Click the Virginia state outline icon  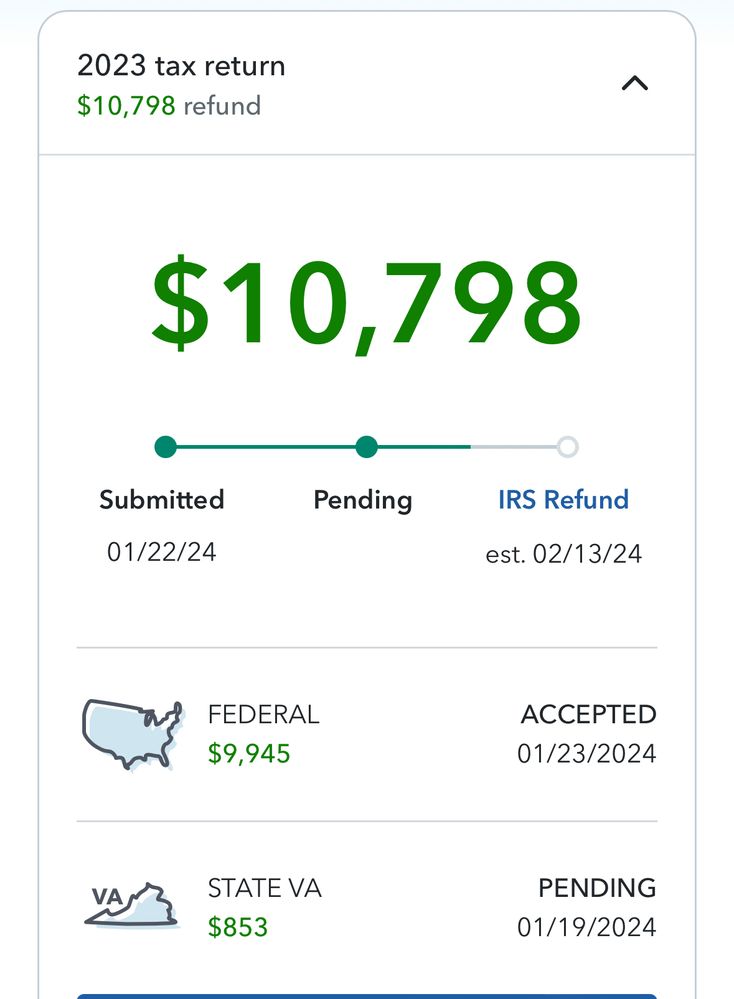(x=131, y=905)
